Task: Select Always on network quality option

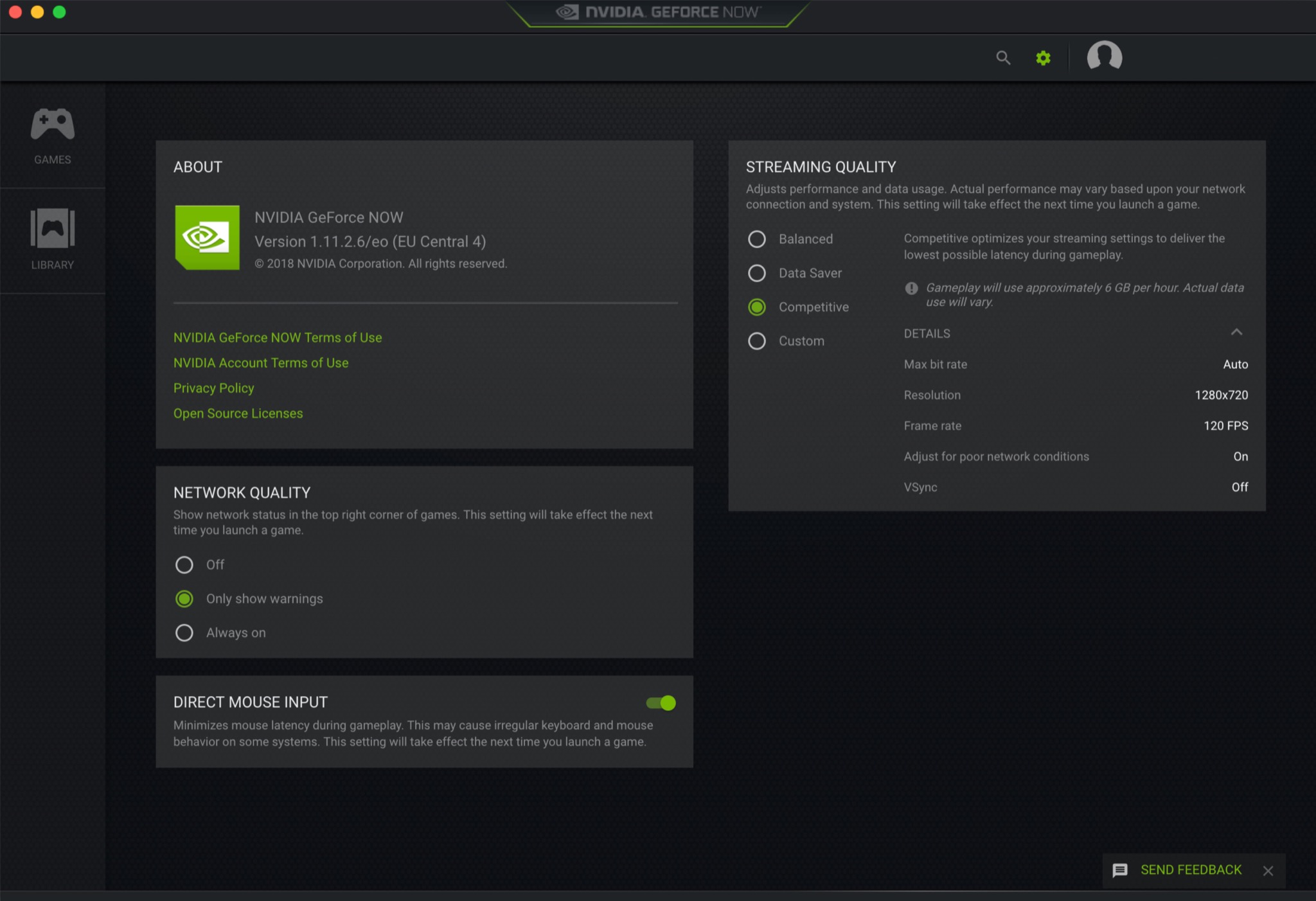Action: coord(183,632)
